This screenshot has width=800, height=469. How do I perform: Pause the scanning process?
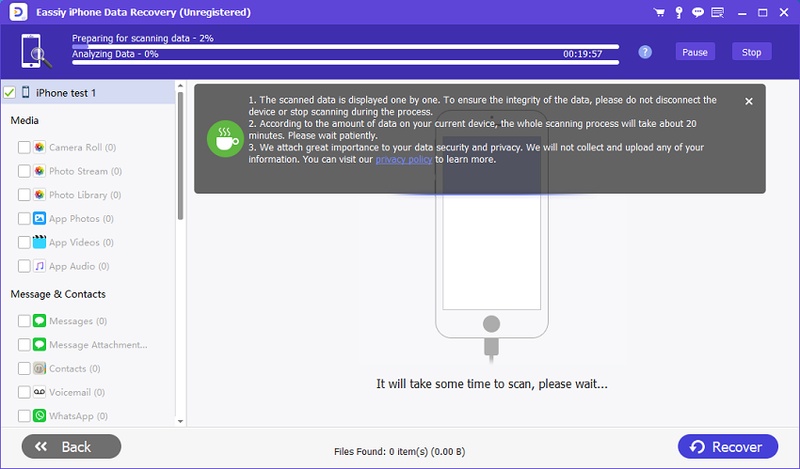pos(695,52)
